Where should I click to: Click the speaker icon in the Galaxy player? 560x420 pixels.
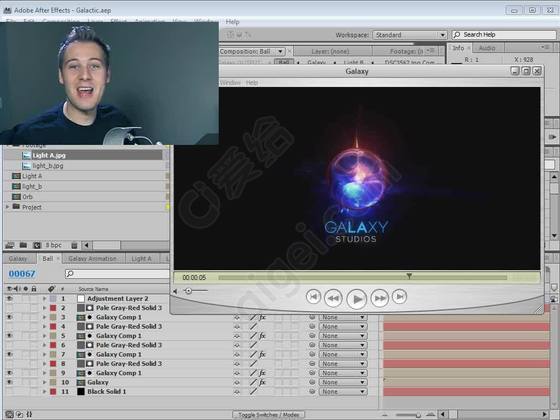point(175,291)
